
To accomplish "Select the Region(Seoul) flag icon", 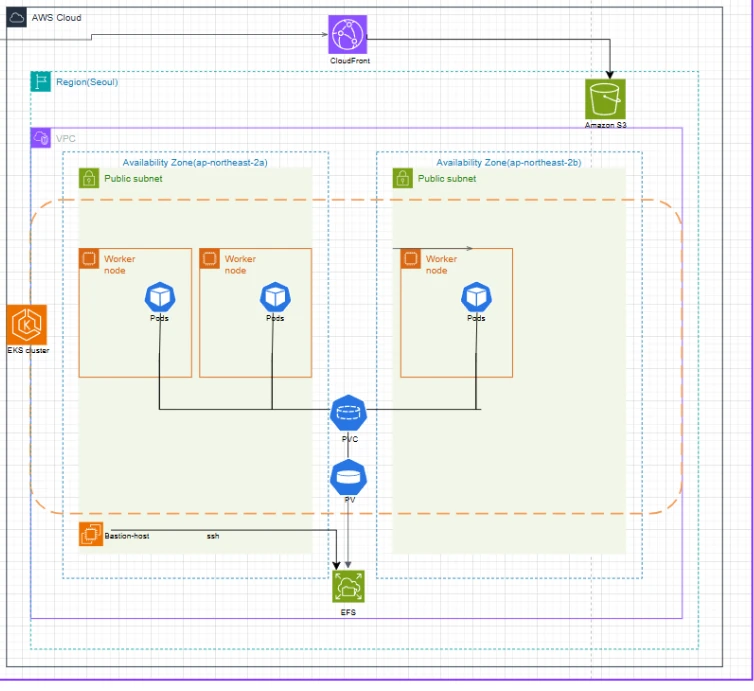I will (x=41, y=82).
